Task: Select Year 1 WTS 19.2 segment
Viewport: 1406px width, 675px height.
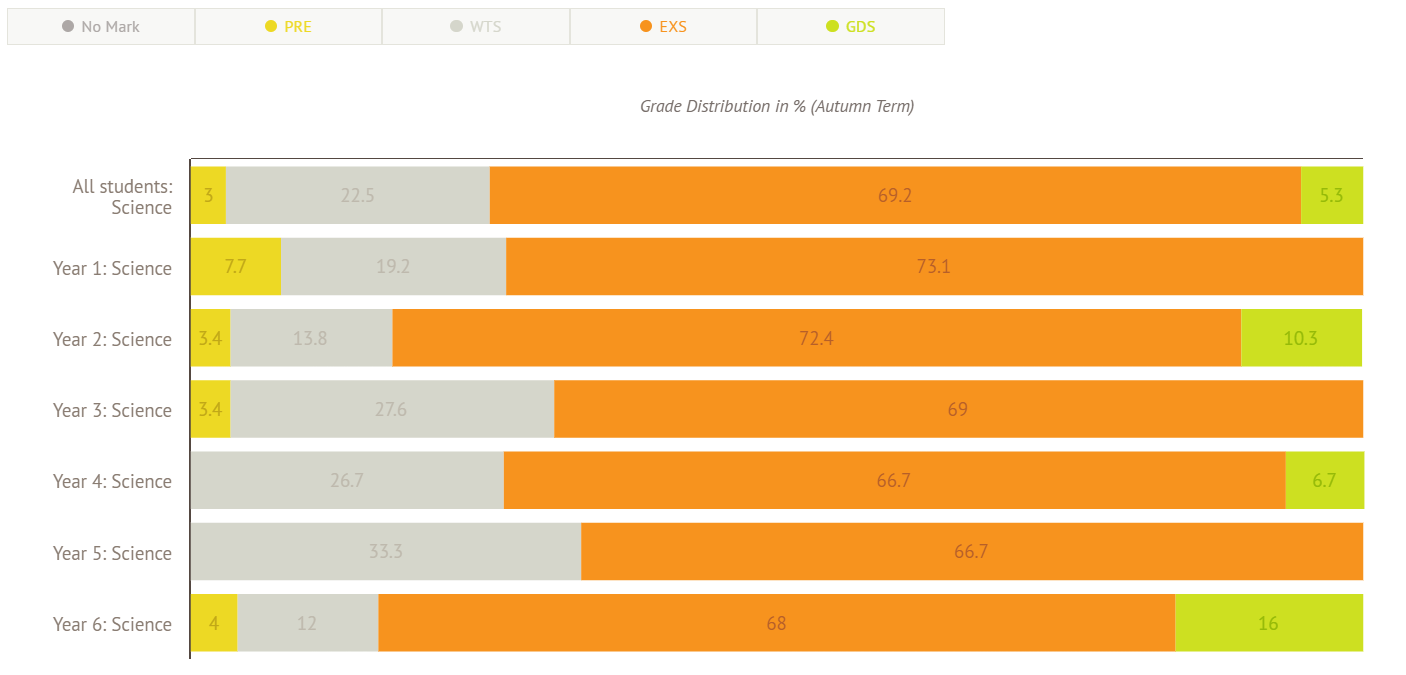Action: point(393,267)
